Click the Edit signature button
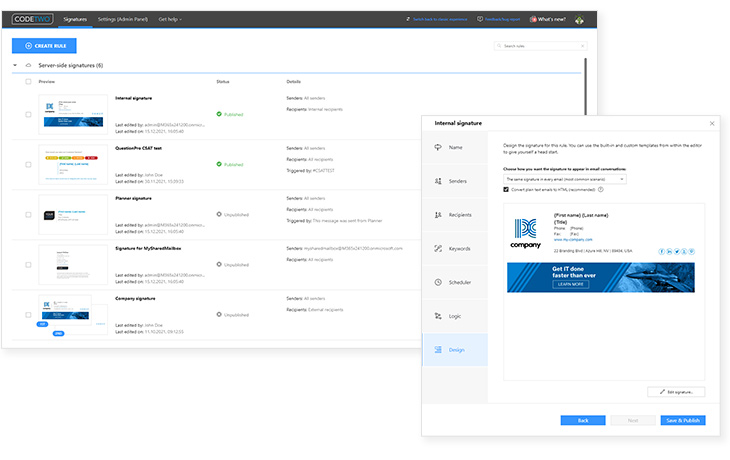Viewport: 730px width, 460px height. [x=676, y=392]
